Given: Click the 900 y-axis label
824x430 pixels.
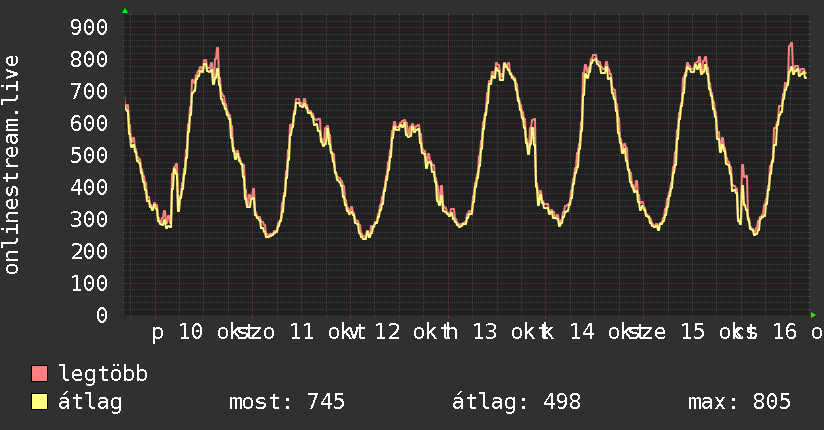Looking at the screenshot, I should [89, 27].
